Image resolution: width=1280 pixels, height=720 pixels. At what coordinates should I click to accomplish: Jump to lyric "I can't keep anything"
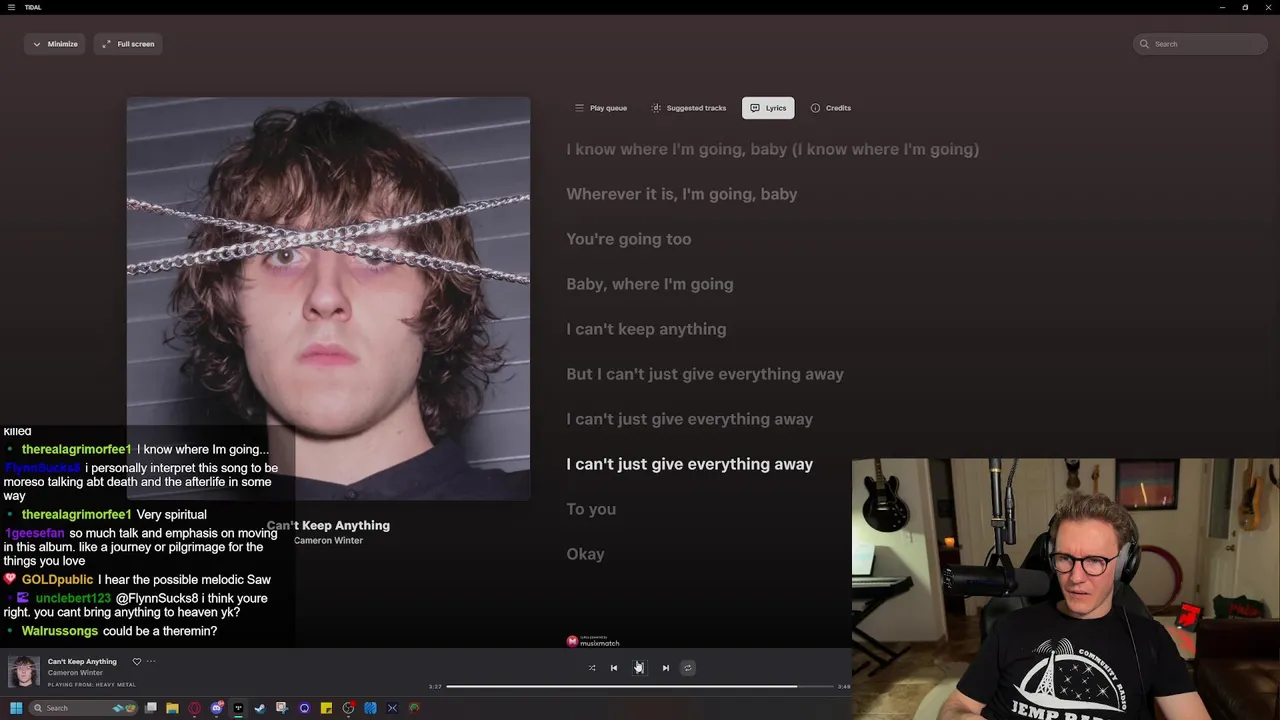[x=646, y=329]
